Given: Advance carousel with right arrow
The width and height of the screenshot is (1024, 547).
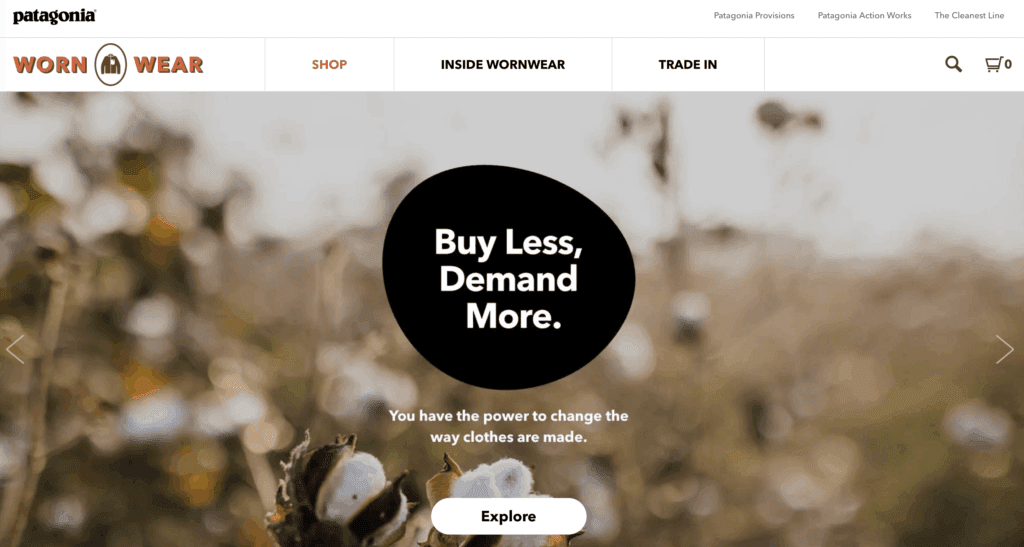Looking at the screenshot, I should (1004, 349).
